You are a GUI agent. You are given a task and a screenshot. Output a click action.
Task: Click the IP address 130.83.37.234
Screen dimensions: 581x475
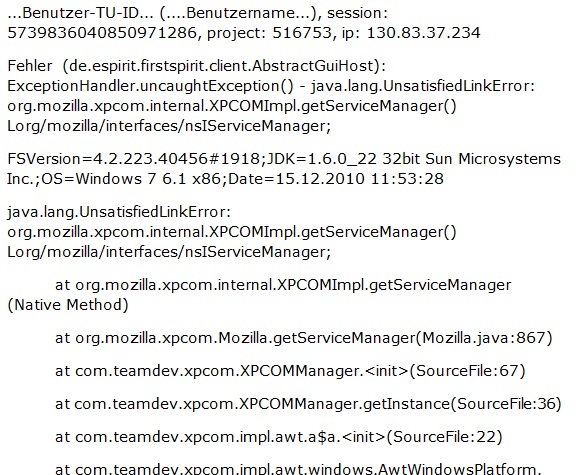point(424,33)
